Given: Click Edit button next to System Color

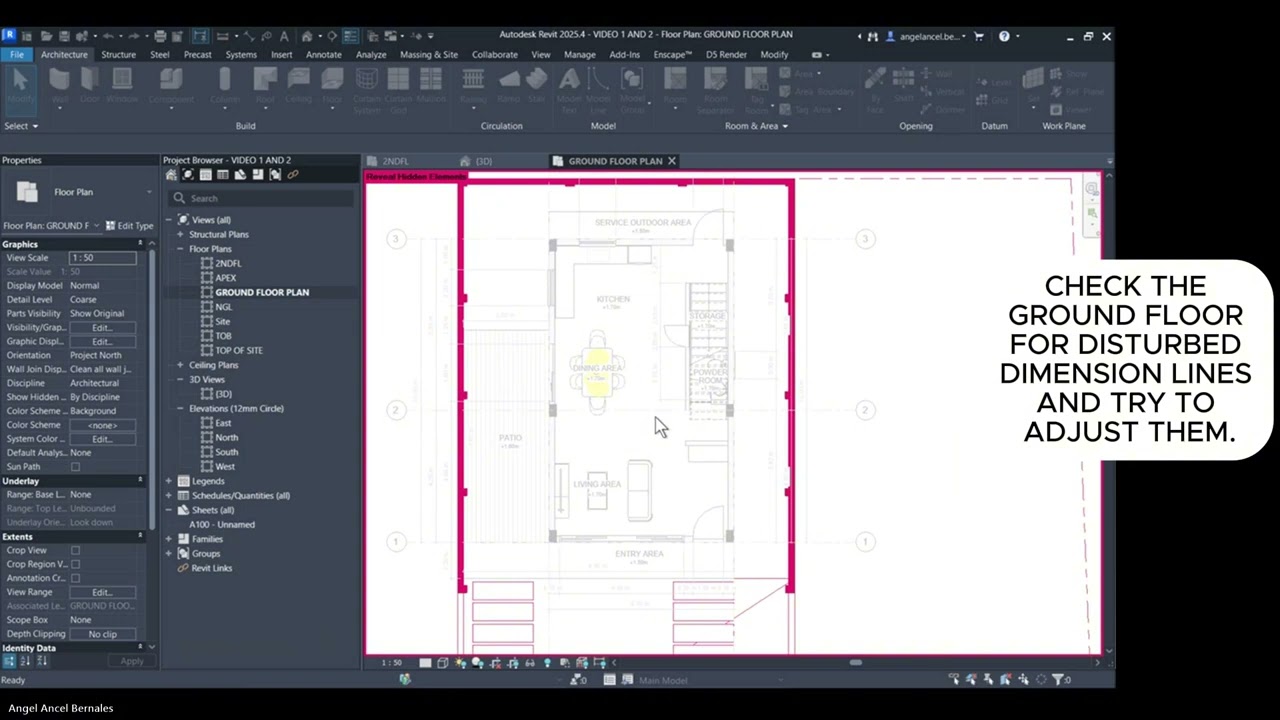Looking at the screenshot, I should (102, 439).
